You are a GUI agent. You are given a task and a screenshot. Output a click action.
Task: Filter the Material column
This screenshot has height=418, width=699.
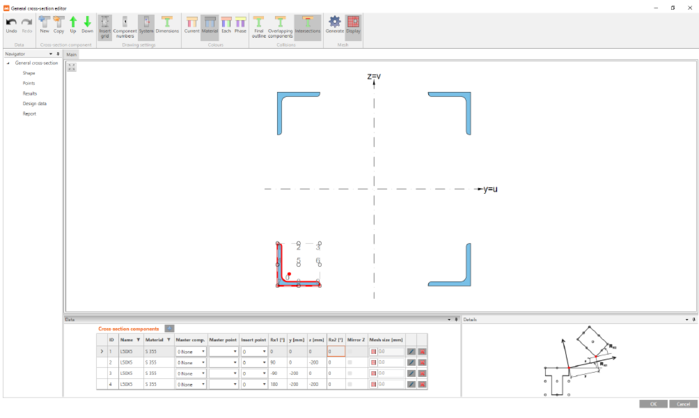(169, 340)
